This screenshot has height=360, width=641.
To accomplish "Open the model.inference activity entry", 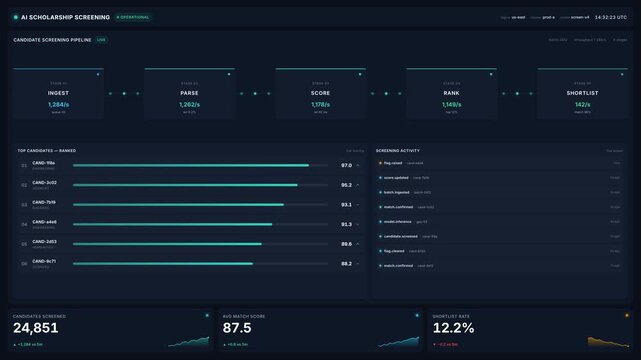I will point(499,222).
